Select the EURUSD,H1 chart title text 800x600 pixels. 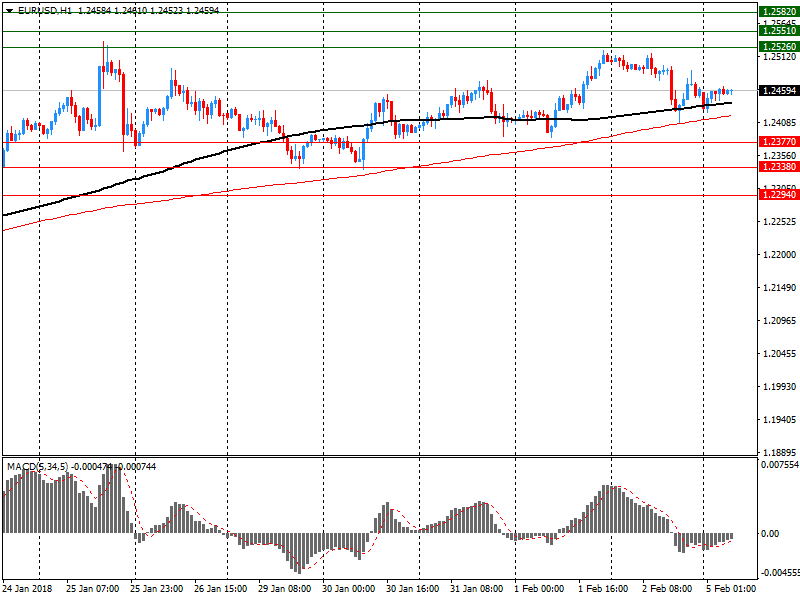45,11
